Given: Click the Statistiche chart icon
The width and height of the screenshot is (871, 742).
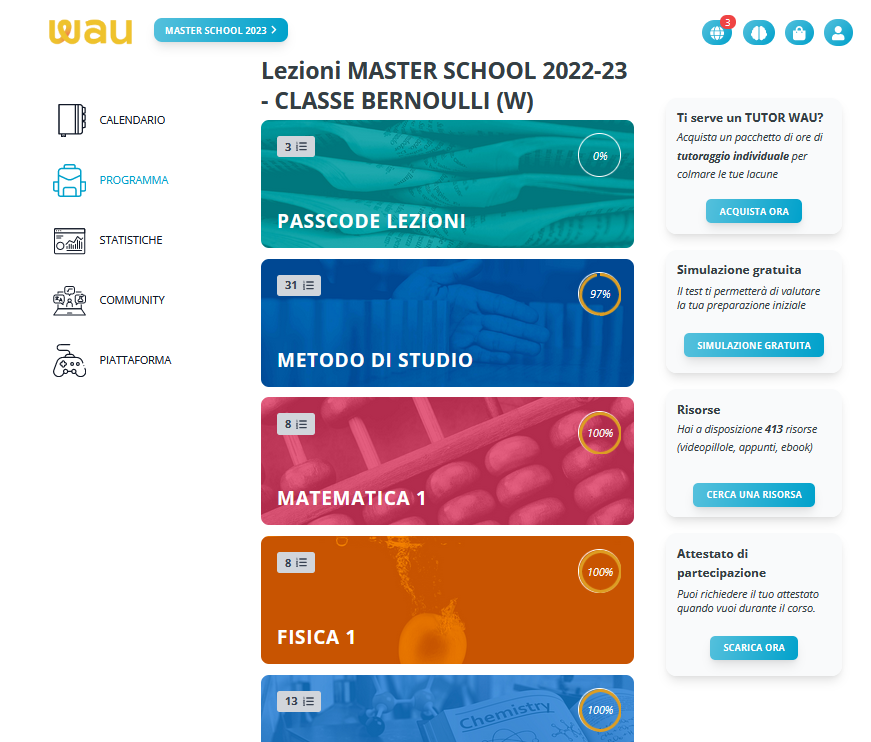Looking at the screenshot, I should click(69, 240).
